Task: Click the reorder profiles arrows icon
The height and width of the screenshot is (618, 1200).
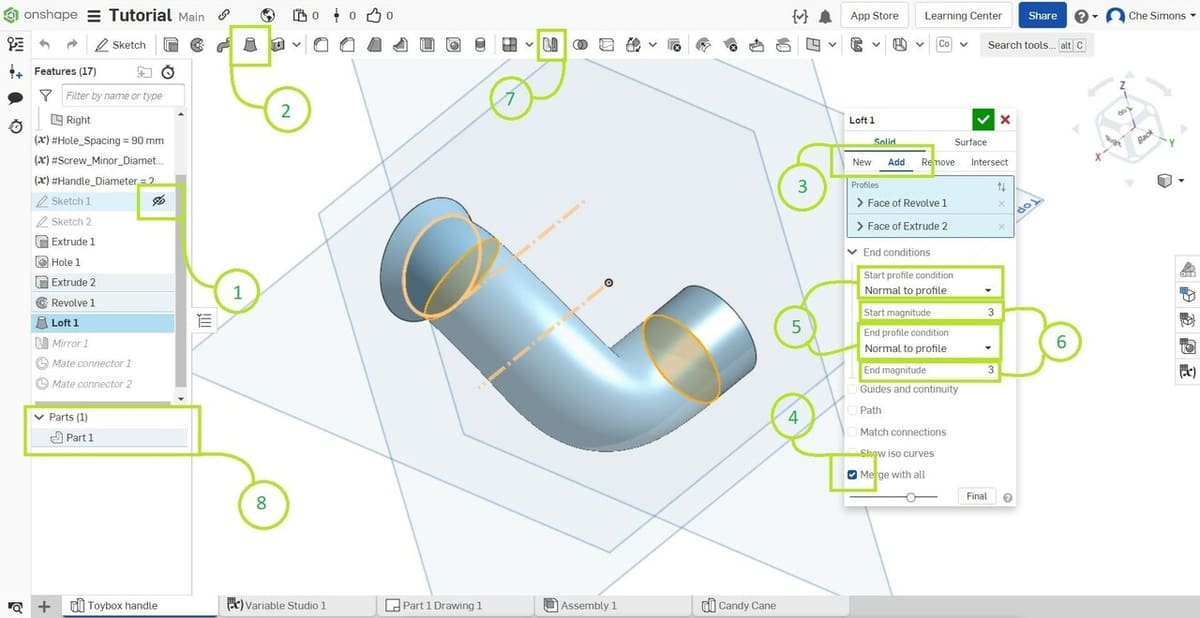Action: click(1002, 187)
